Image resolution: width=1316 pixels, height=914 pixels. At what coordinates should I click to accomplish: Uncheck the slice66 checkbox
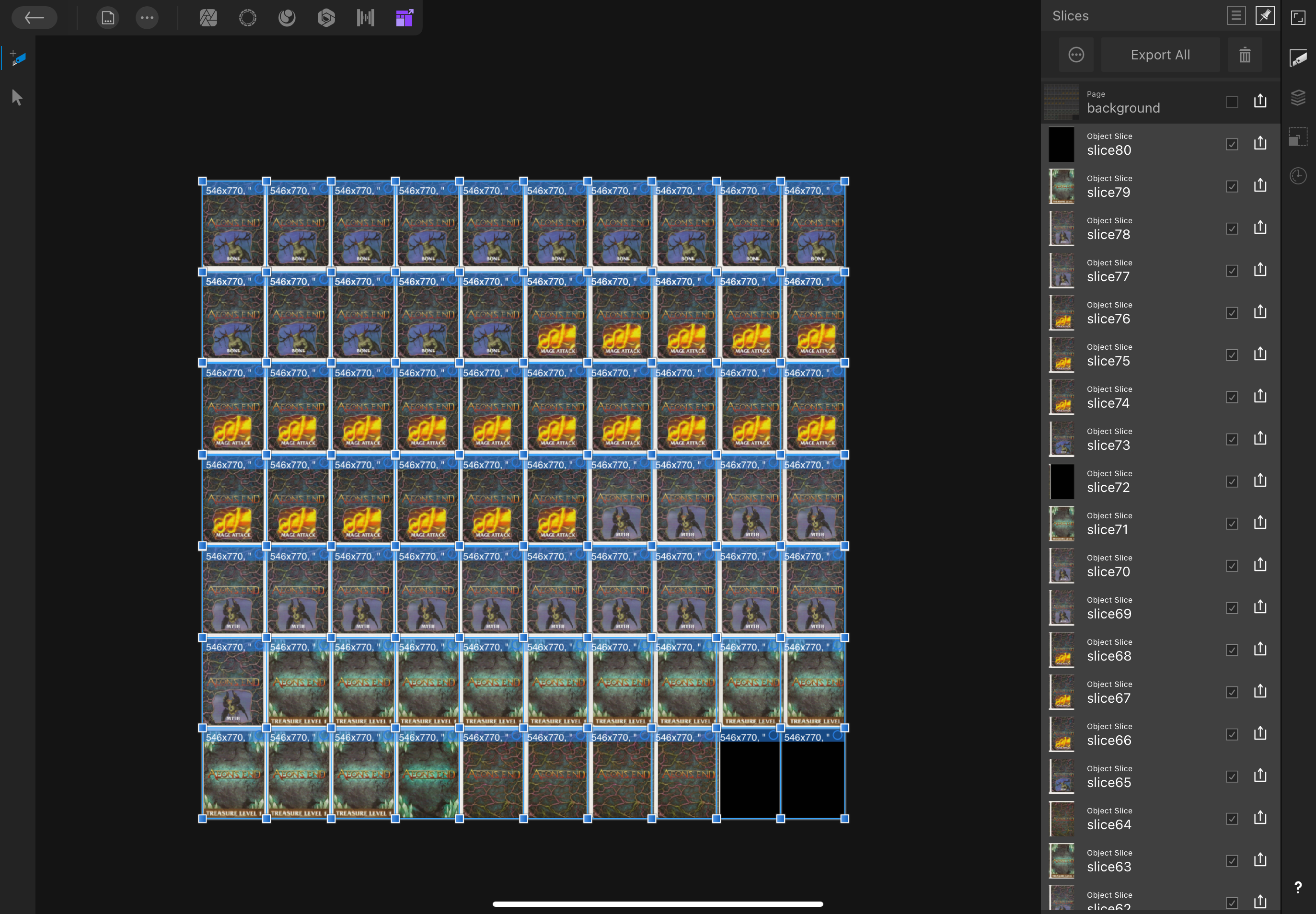[1232, 734]
